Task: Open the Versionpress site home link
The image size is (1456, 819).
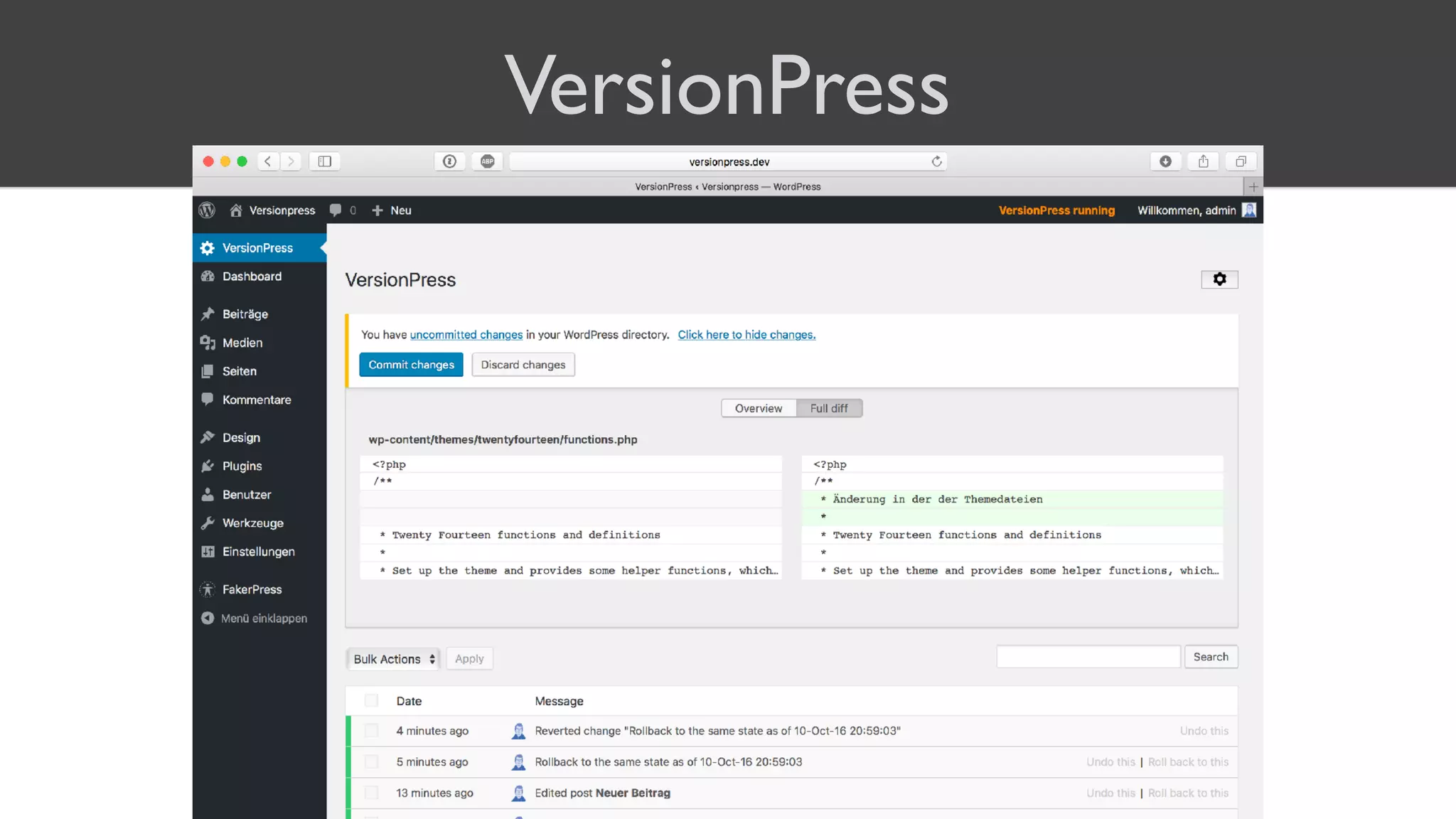Action: point(272,210)
